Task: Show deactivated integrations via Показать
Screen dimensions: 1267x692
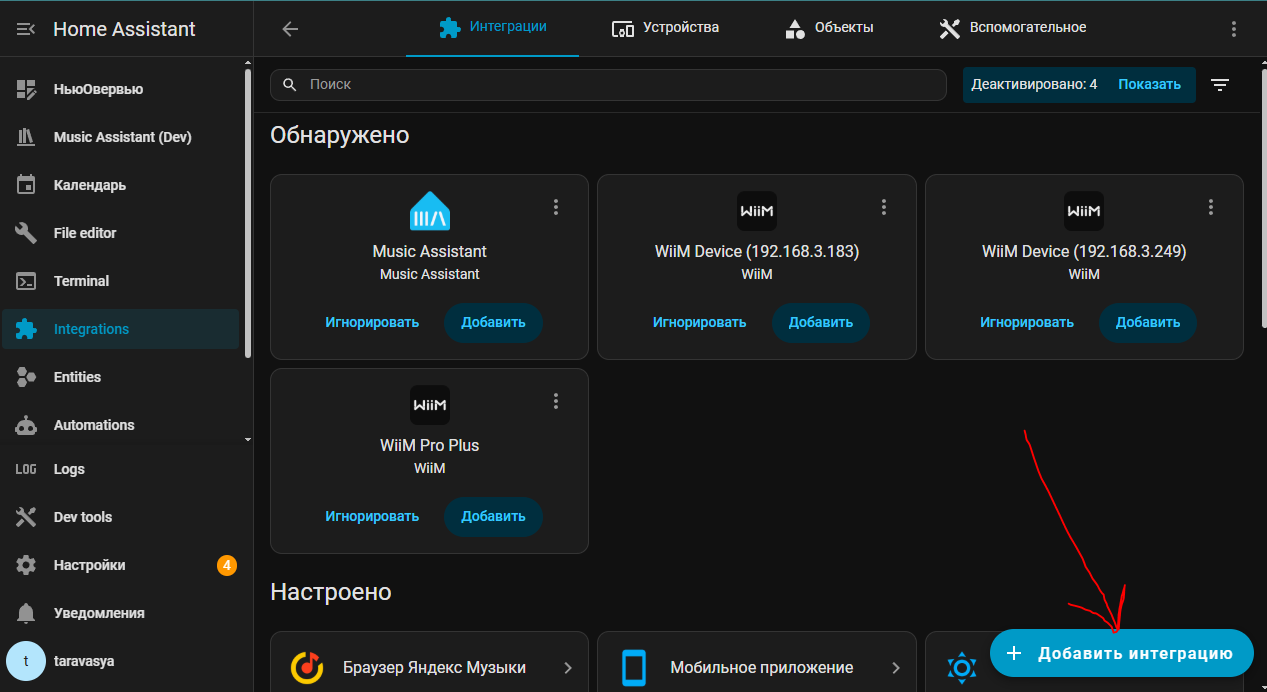Action: tap(1150, 84)
